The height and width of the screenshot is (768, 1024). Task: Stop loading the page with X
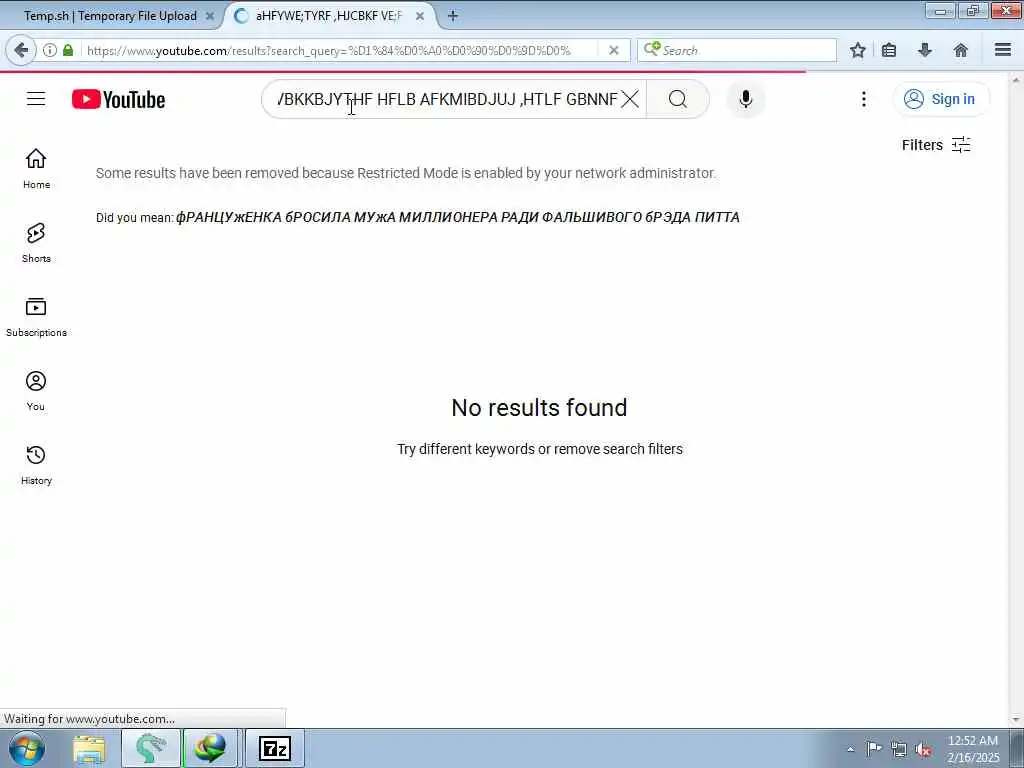pyautogui.click(x=613, y=50)
